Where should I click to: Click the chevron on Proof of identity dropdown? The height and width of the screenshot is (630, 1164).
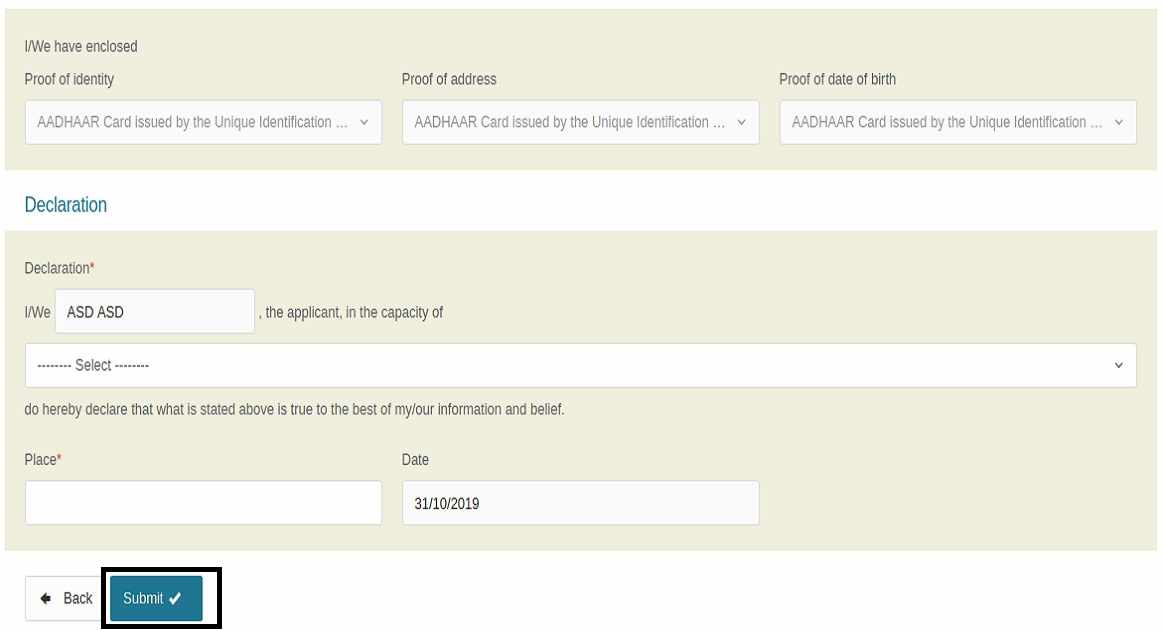coord(366,122)
